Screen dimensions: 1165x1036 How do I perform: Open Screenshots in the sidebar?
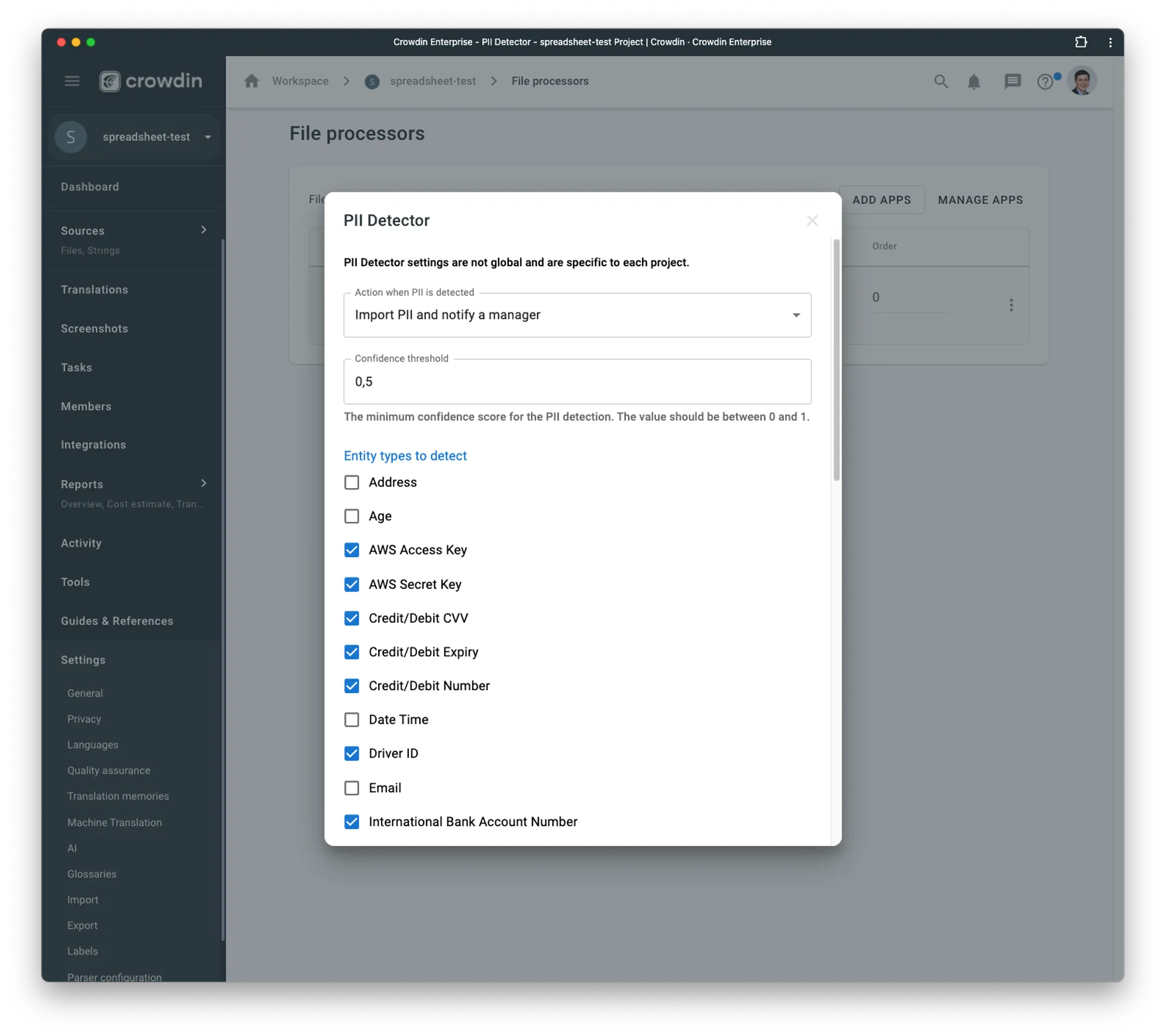click(x=94, y=329)
